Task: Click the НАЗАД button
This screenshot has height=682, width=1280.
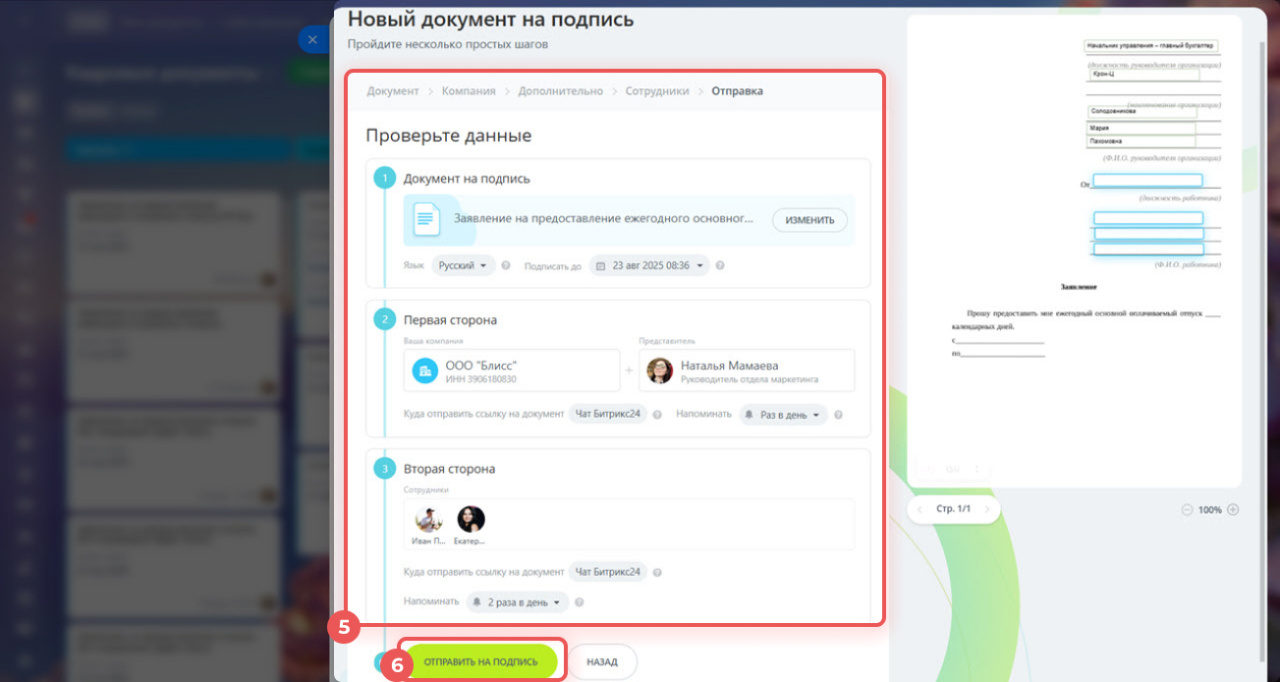Action: pyautogui.click(x=602, y=662)
